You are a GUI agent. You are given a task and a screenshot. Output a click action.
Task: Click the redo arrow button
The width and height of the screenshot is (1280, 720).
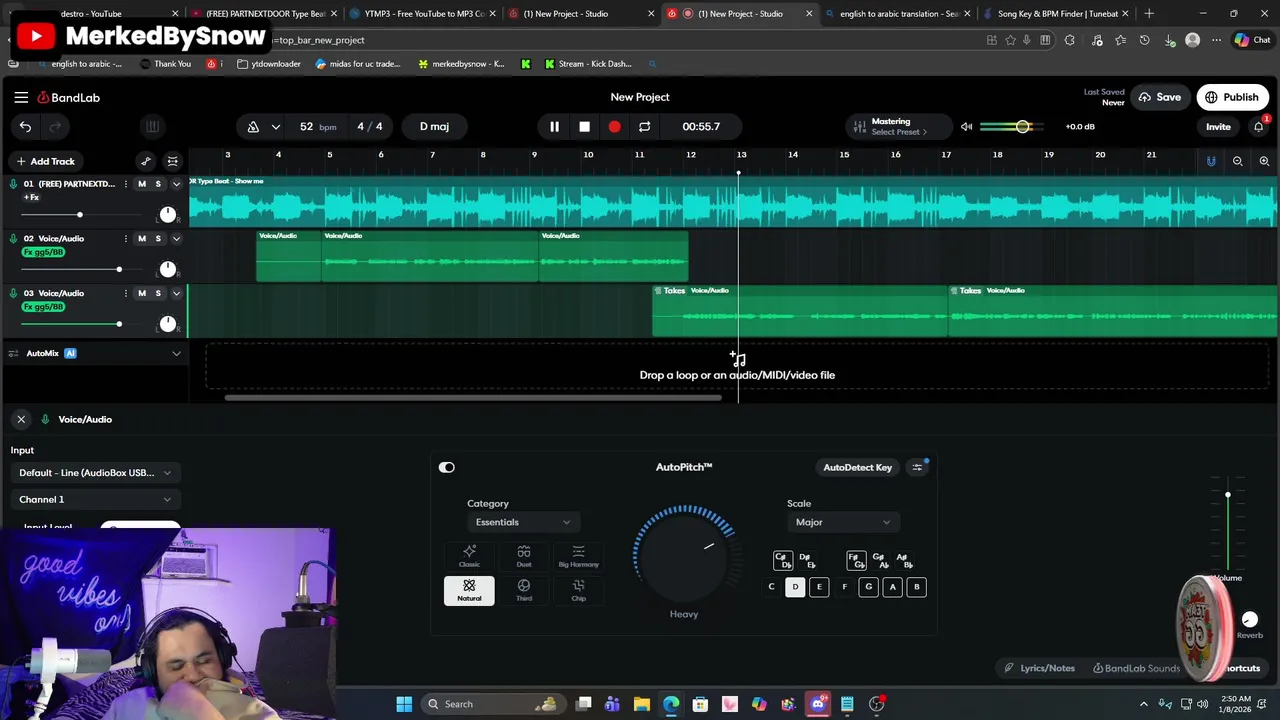click(55, 126)
